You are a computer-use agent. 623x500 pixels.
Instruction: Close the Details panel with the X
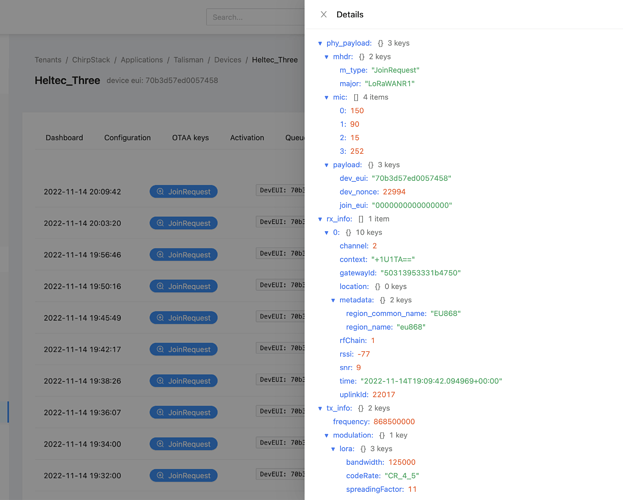[x=323, y=15]
